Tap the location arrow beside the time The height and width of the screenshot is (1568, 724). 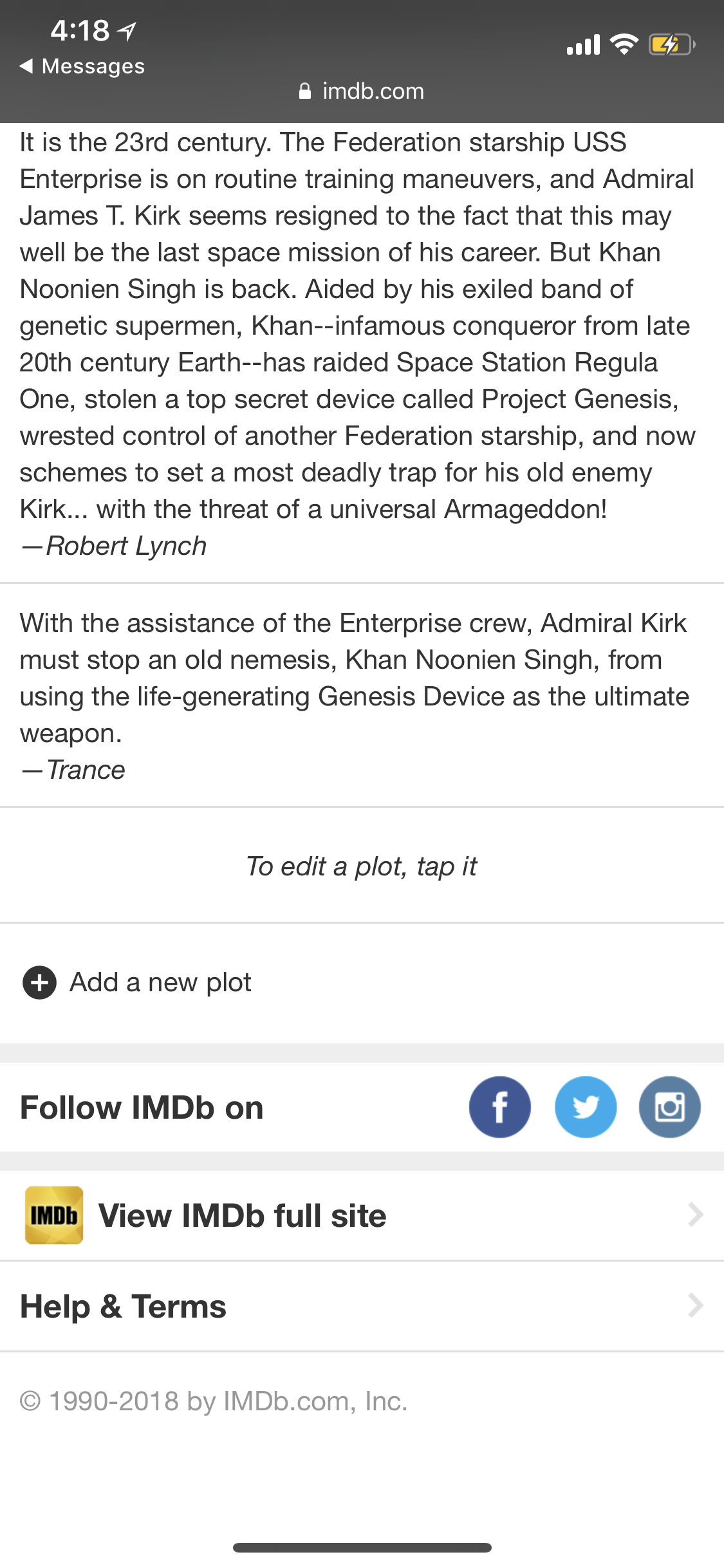click(128, 31)
